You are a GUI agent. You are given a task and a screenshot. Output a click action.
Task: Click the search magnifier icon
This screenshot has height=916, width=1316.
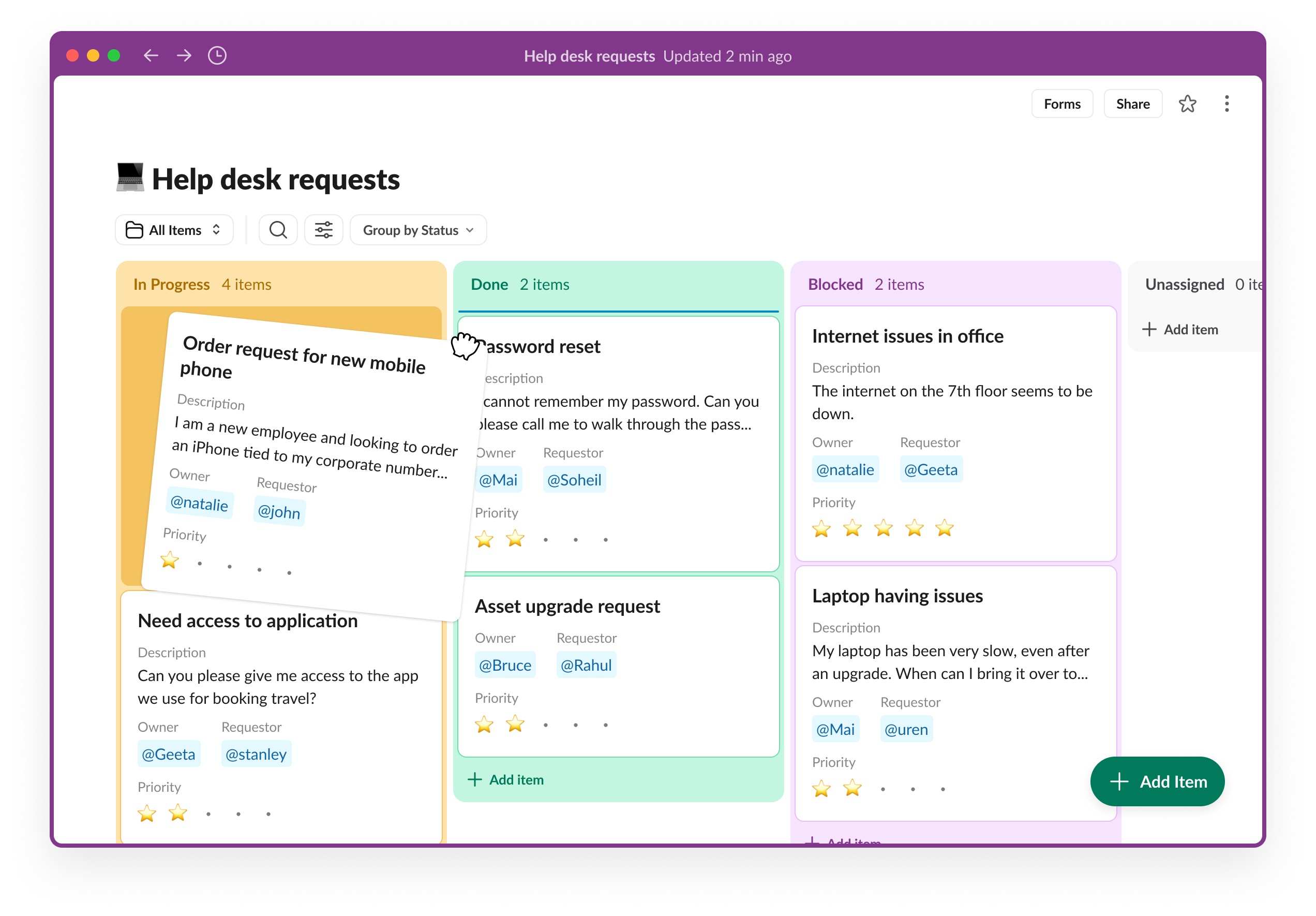tap(278, 230)
